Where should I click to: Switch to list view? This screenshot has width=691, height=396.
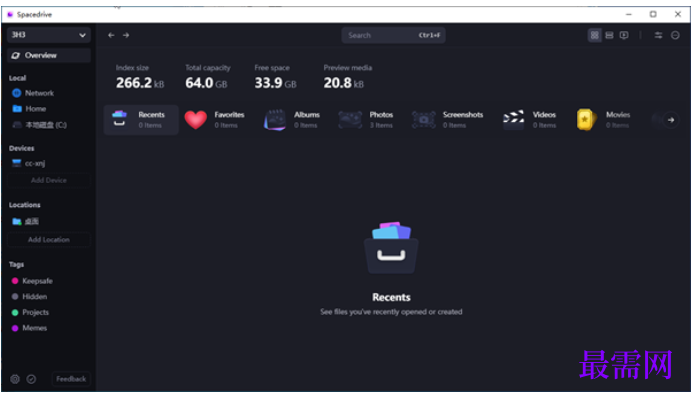[x=609, y=35]
